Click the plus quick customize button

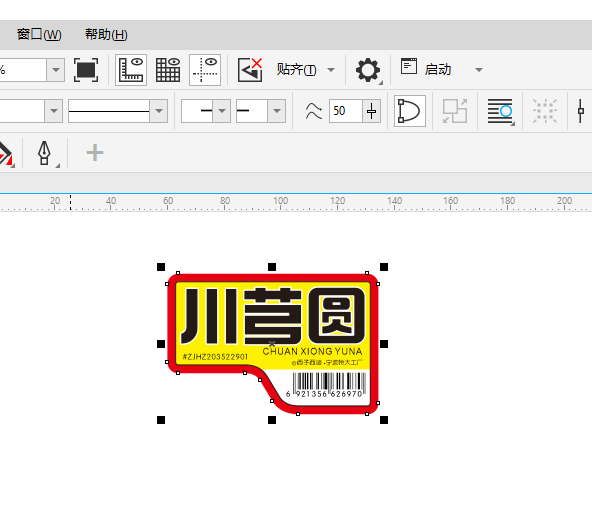click(95, 153)
